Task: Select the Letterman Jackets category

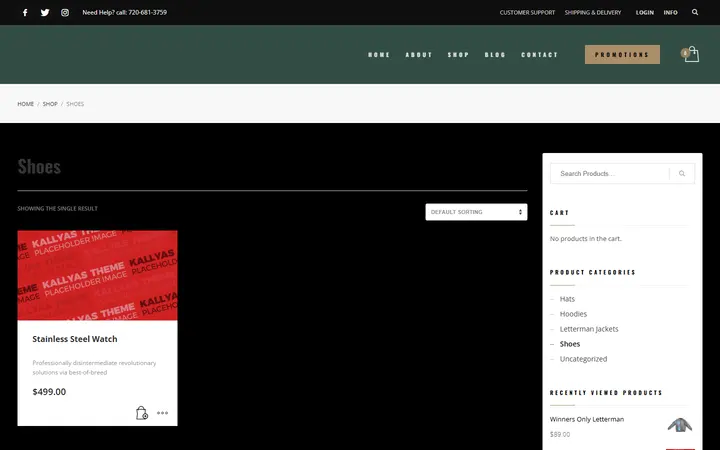Action: click(589, 329)
